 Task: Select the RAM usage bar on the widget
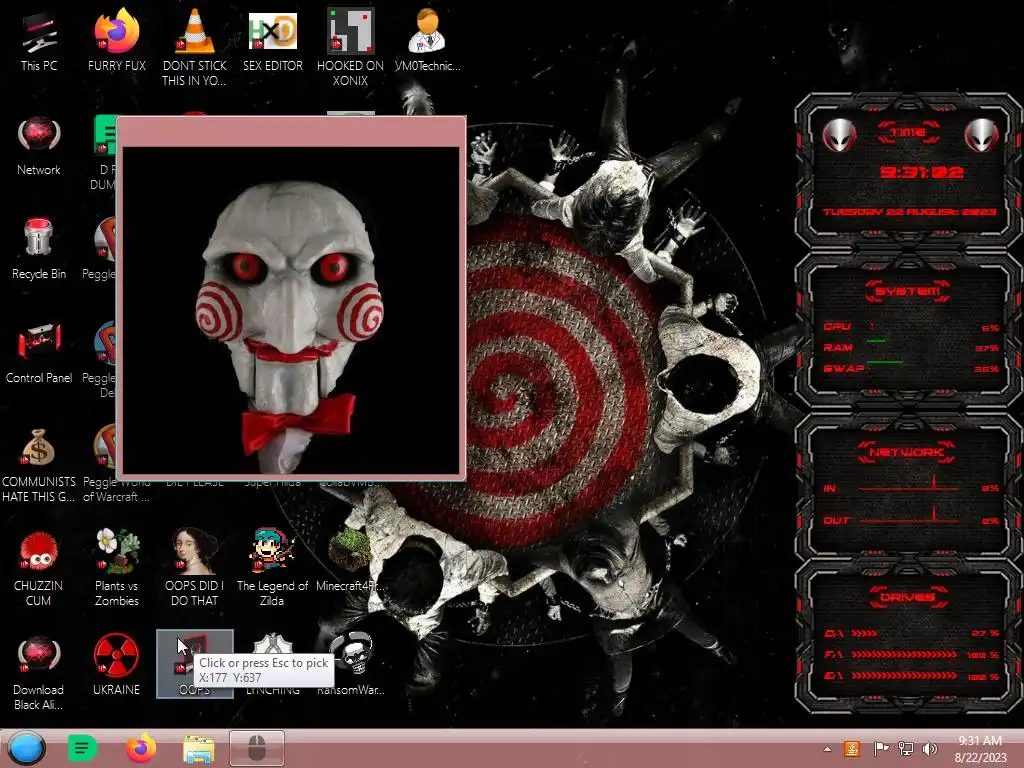point(876,342)
